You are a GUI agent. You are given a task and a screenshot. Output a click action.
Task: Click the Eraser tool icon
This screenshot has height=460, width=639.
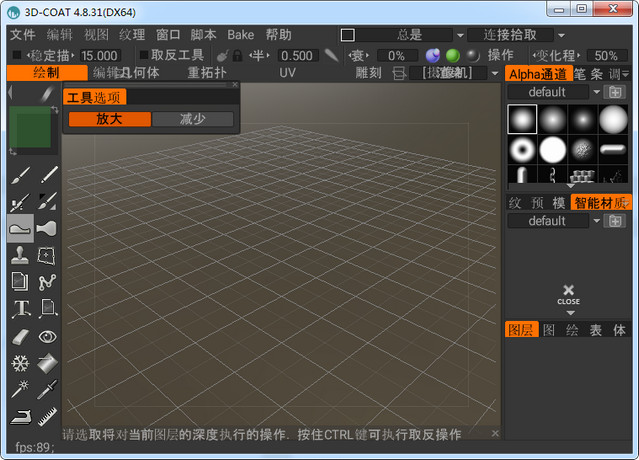tap(20, 337)
